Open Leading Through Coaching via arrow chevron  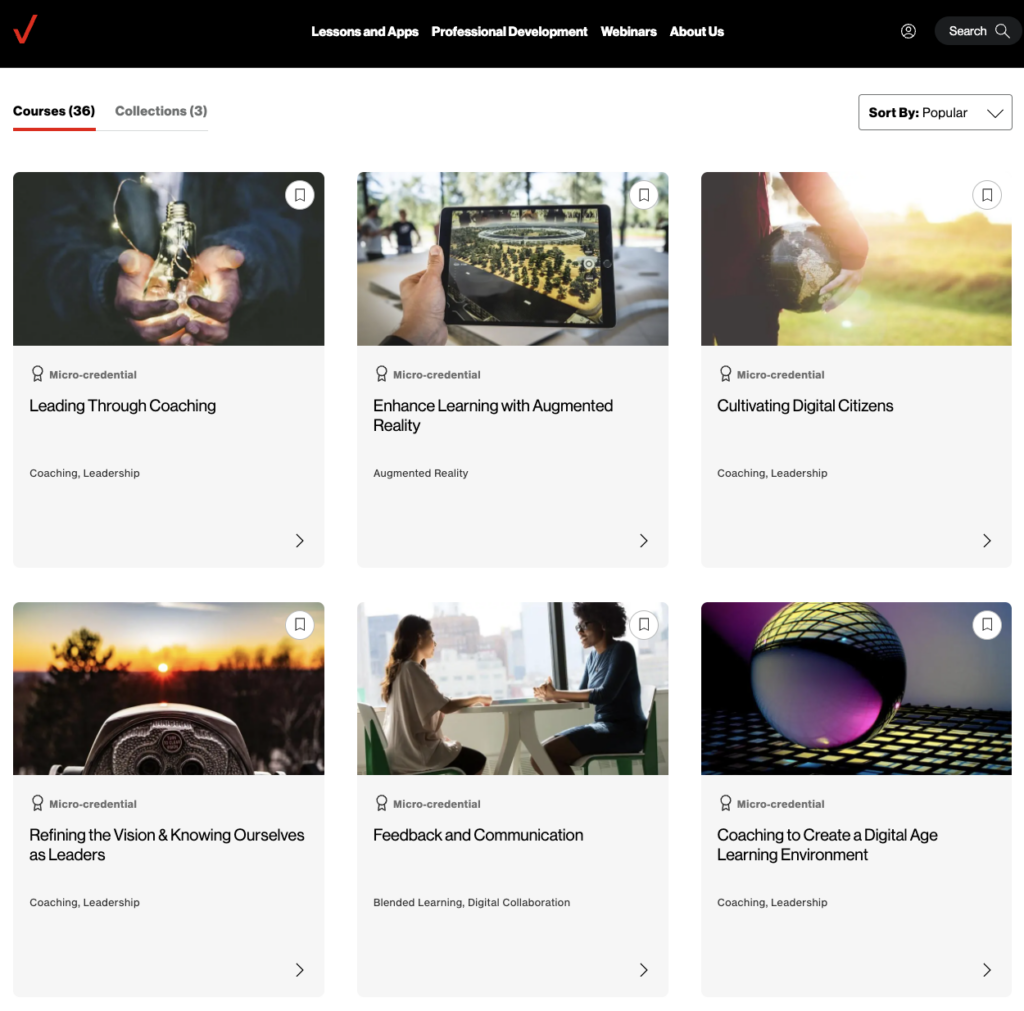pos(300,541)
